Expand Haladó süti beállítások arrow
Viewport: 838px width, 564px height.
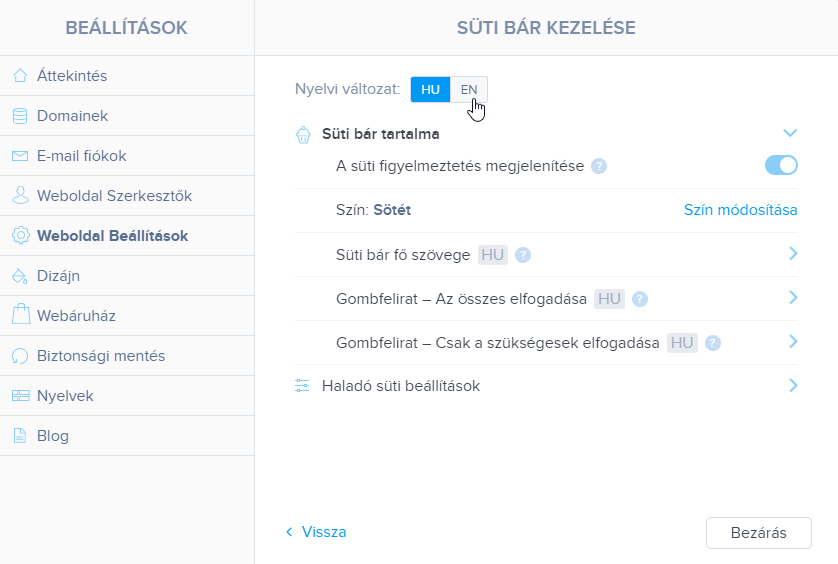(793, 385)
